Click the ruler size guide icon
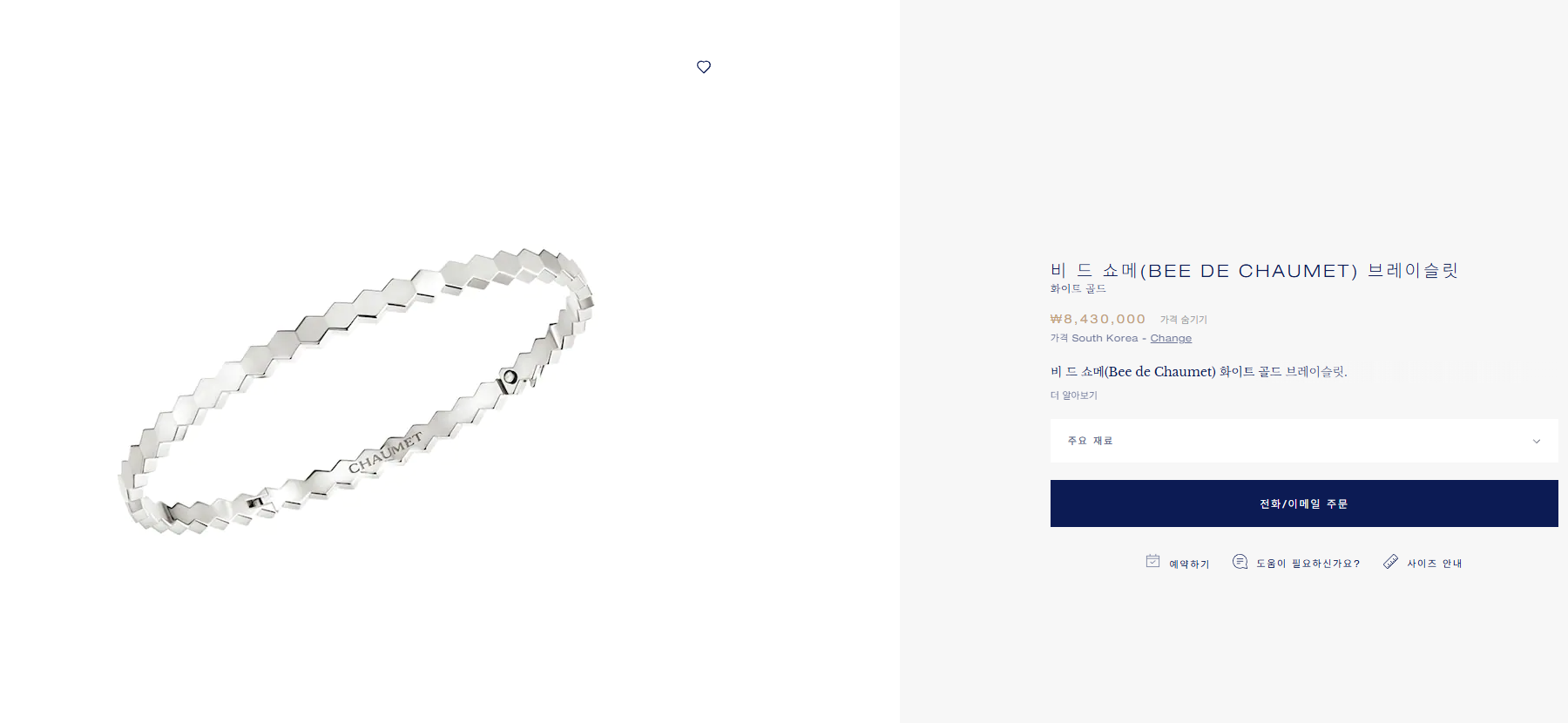The width and height of the screenshot is (1568, 723). pyautogui.click(x=1390, y=562)
